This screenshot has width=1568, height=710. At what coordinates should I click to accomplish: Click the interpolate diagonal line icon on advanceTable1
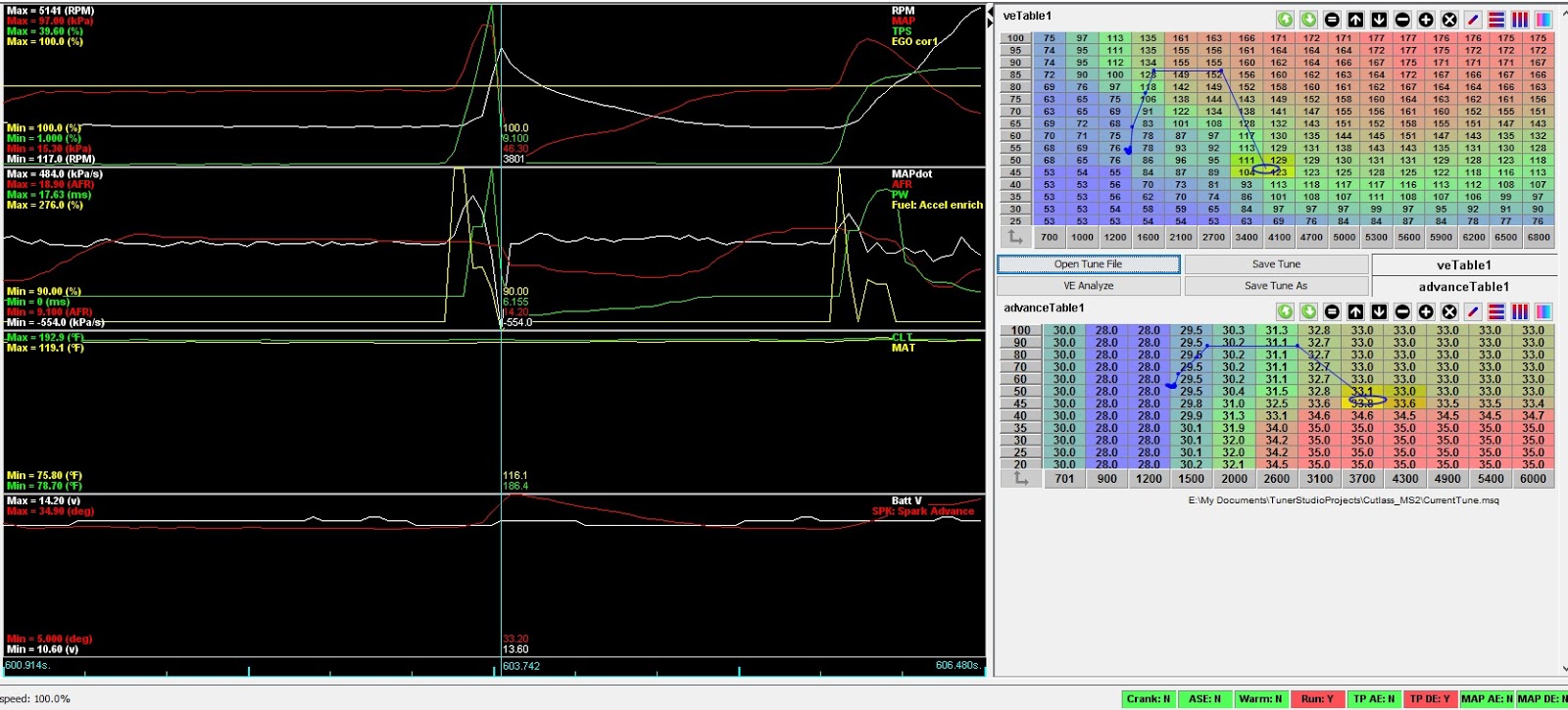coord(1473,311)
